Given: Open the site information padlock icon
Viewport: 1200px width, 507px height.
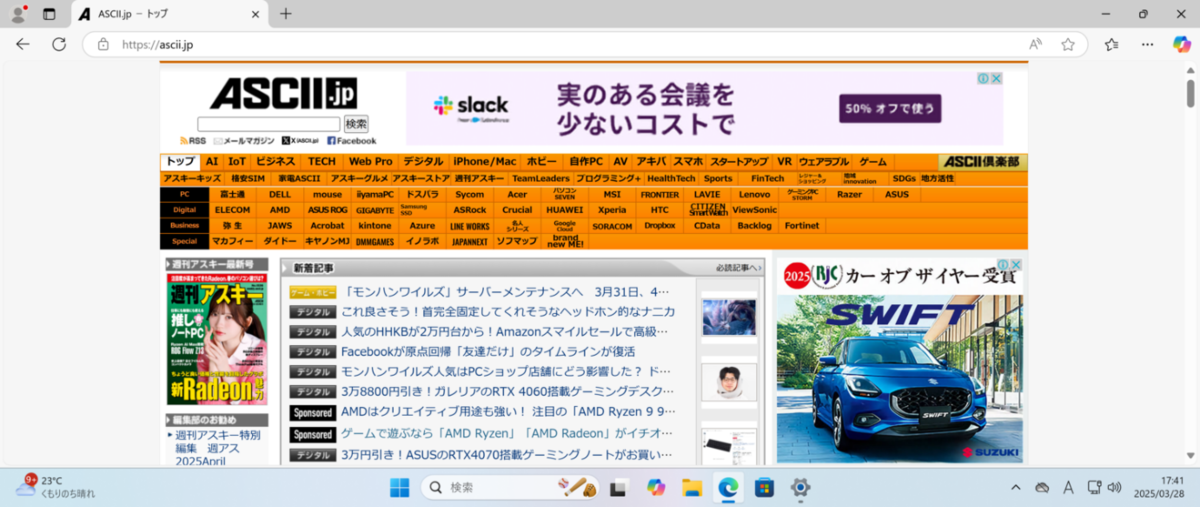Looking at the screenshot, I should (103, 44).
